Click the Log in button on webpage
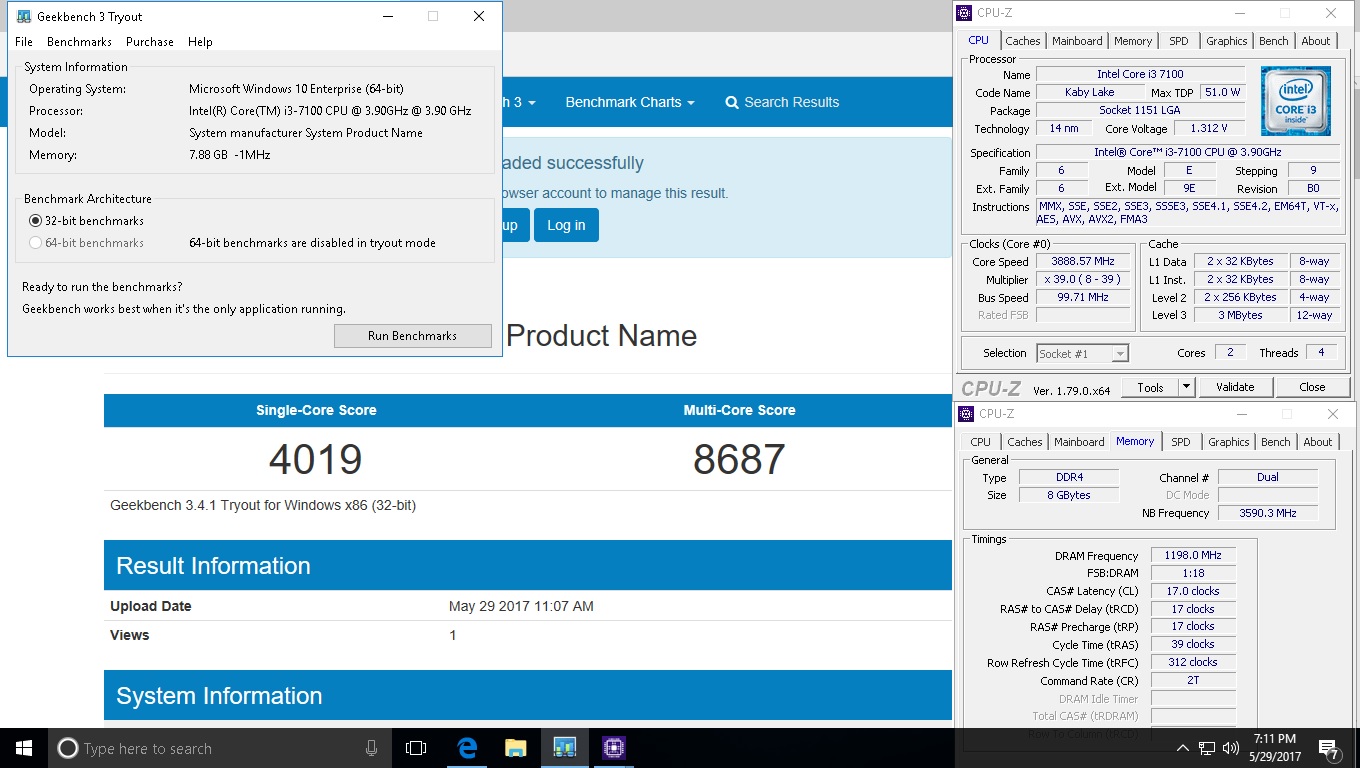This screenshot has width=1360, height=768. pos(566,225)
